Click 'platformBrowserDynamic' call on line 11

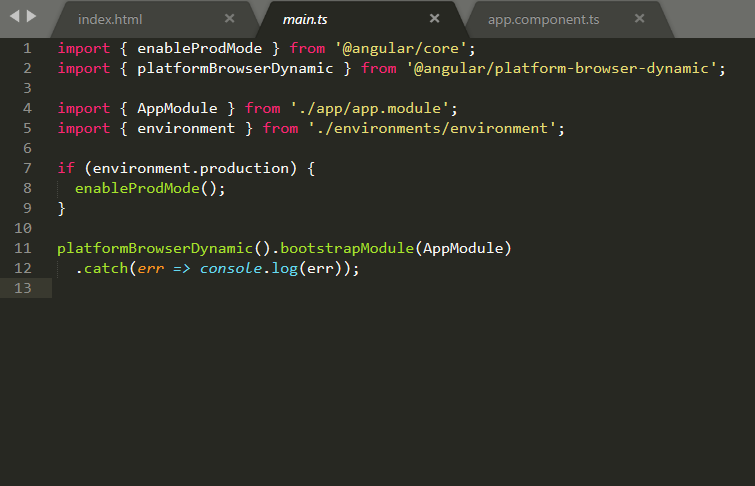(155, 248)
